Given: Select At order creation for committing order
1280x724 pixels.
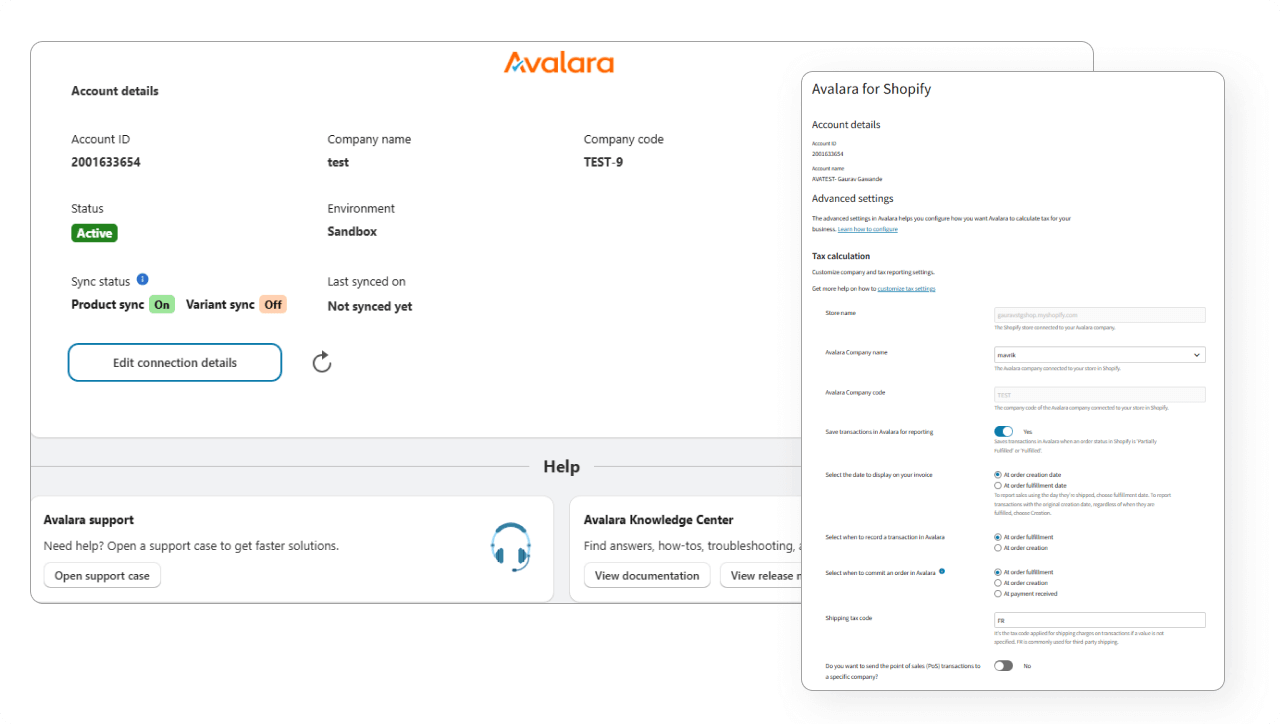Looking at the screenshot, I should [998, 583].
